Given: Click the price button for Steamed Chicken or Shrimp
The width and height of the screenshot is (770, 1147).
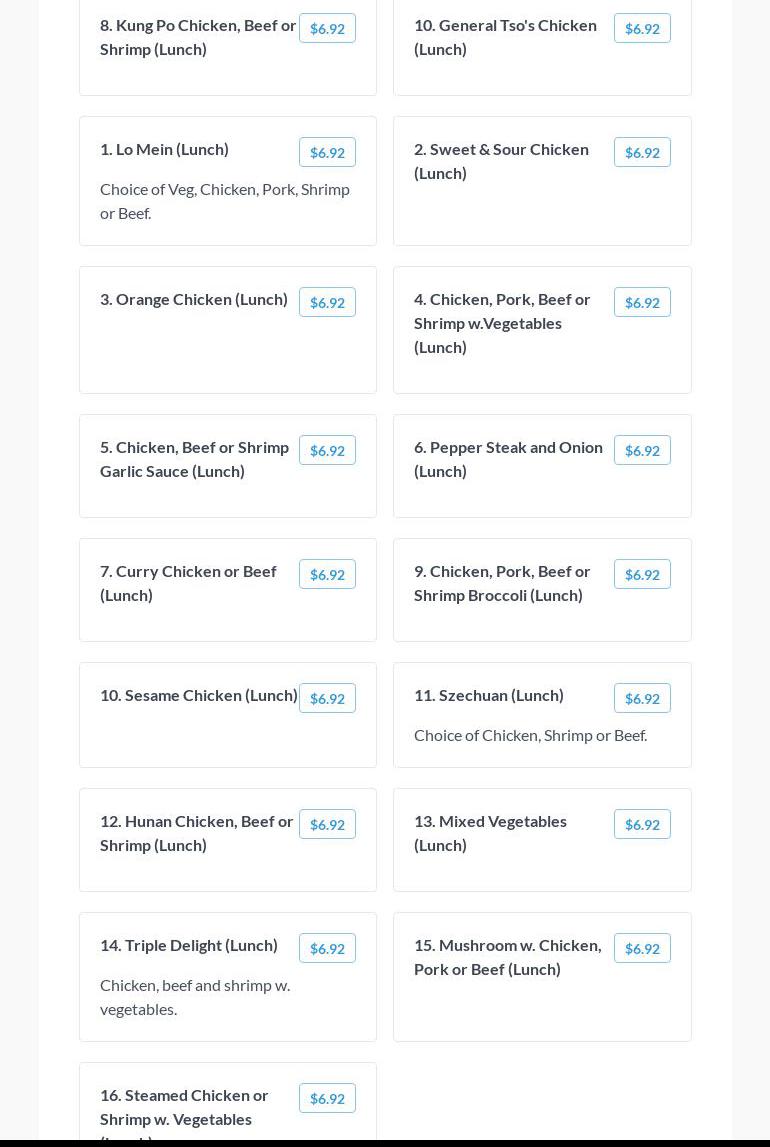Looking at the screenshot, I should pos(327,1098).
